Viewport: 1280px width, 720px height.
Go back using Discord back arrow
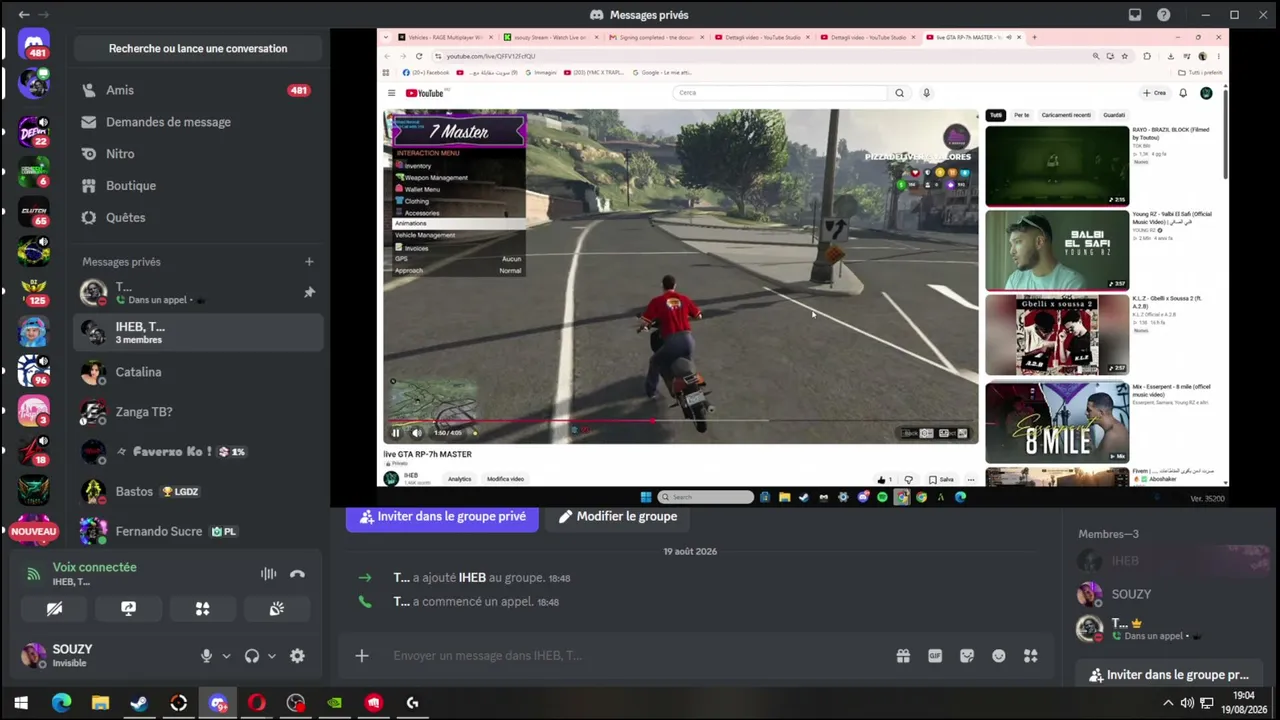24,15
